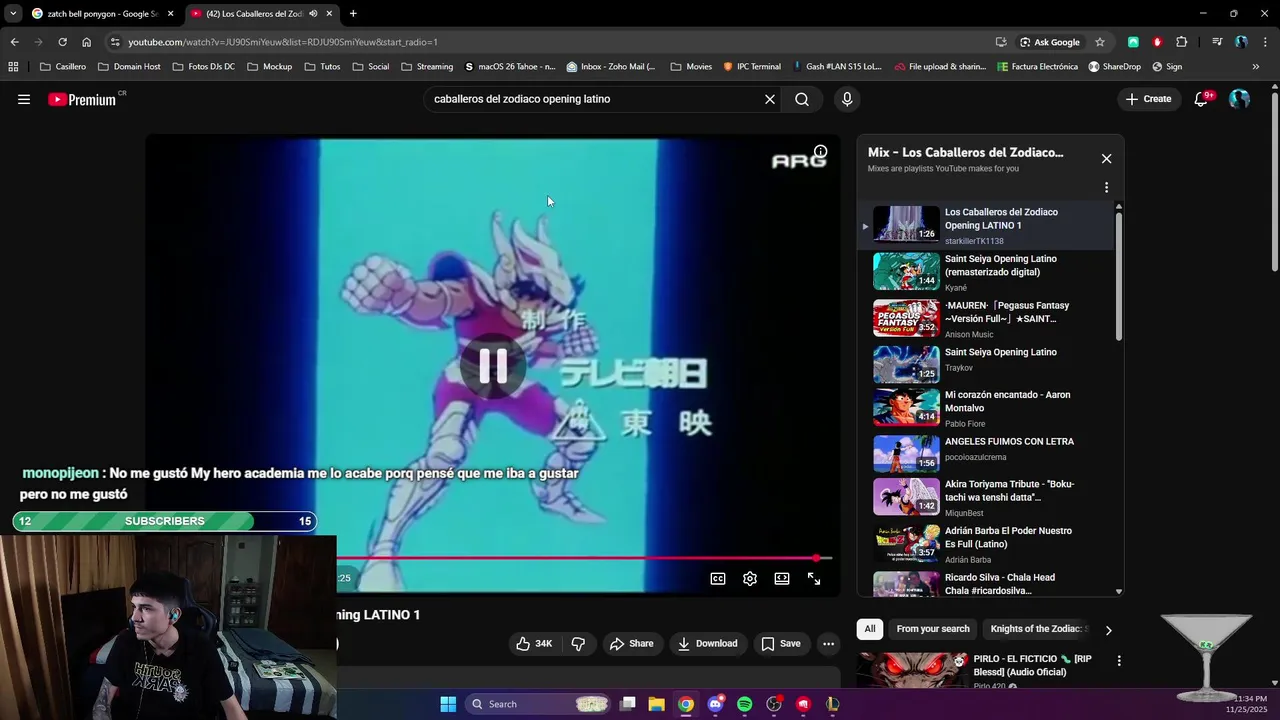This screenshot has height=720, width=1280.
Task: Play Adrián Barba El Poder Nuestro Es Full
Action: (x=986, y=544)
